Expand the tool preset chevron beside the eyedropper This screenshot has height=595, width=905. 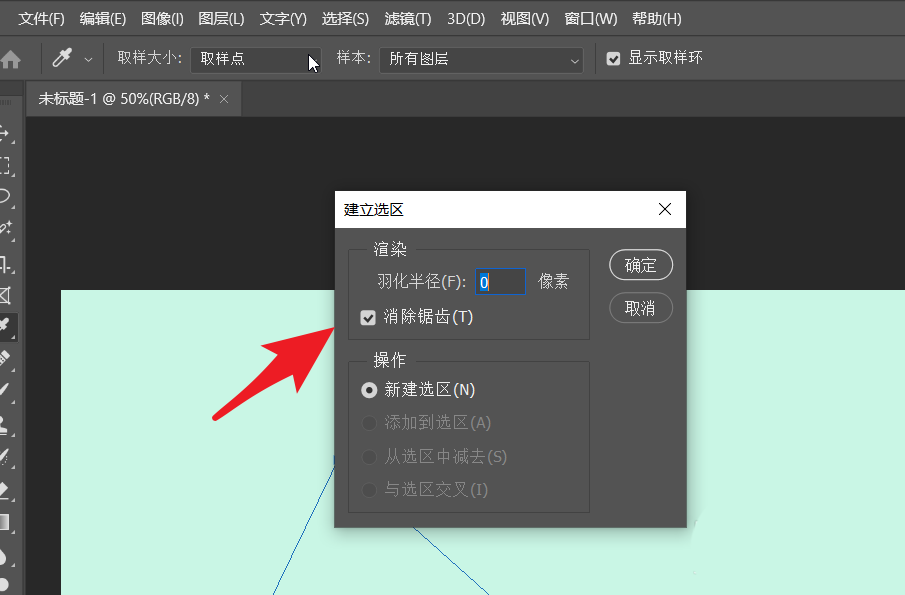point(88,59)
